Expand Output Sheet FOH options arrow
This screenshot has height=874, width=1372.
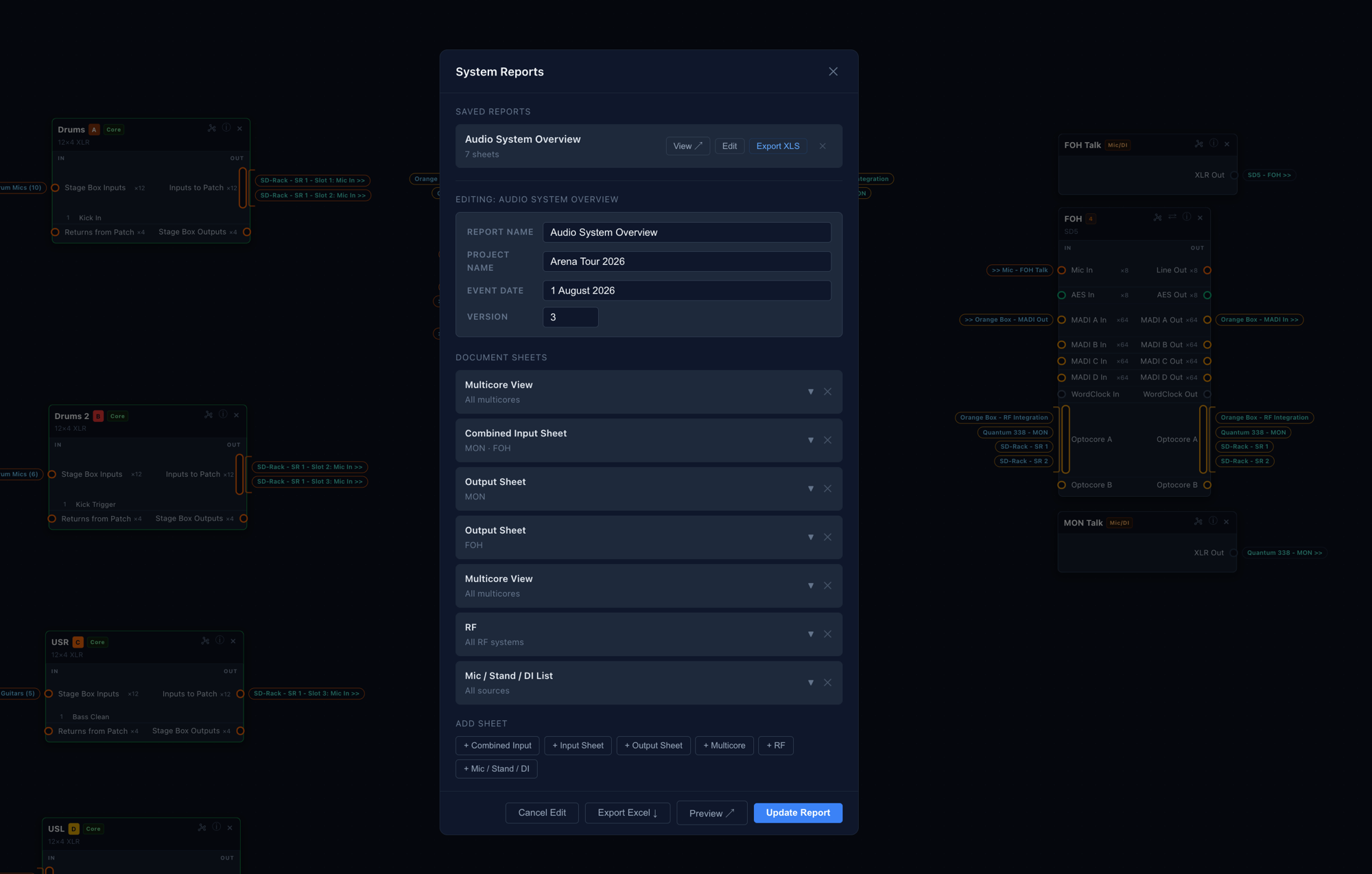(x=811, y=537)
